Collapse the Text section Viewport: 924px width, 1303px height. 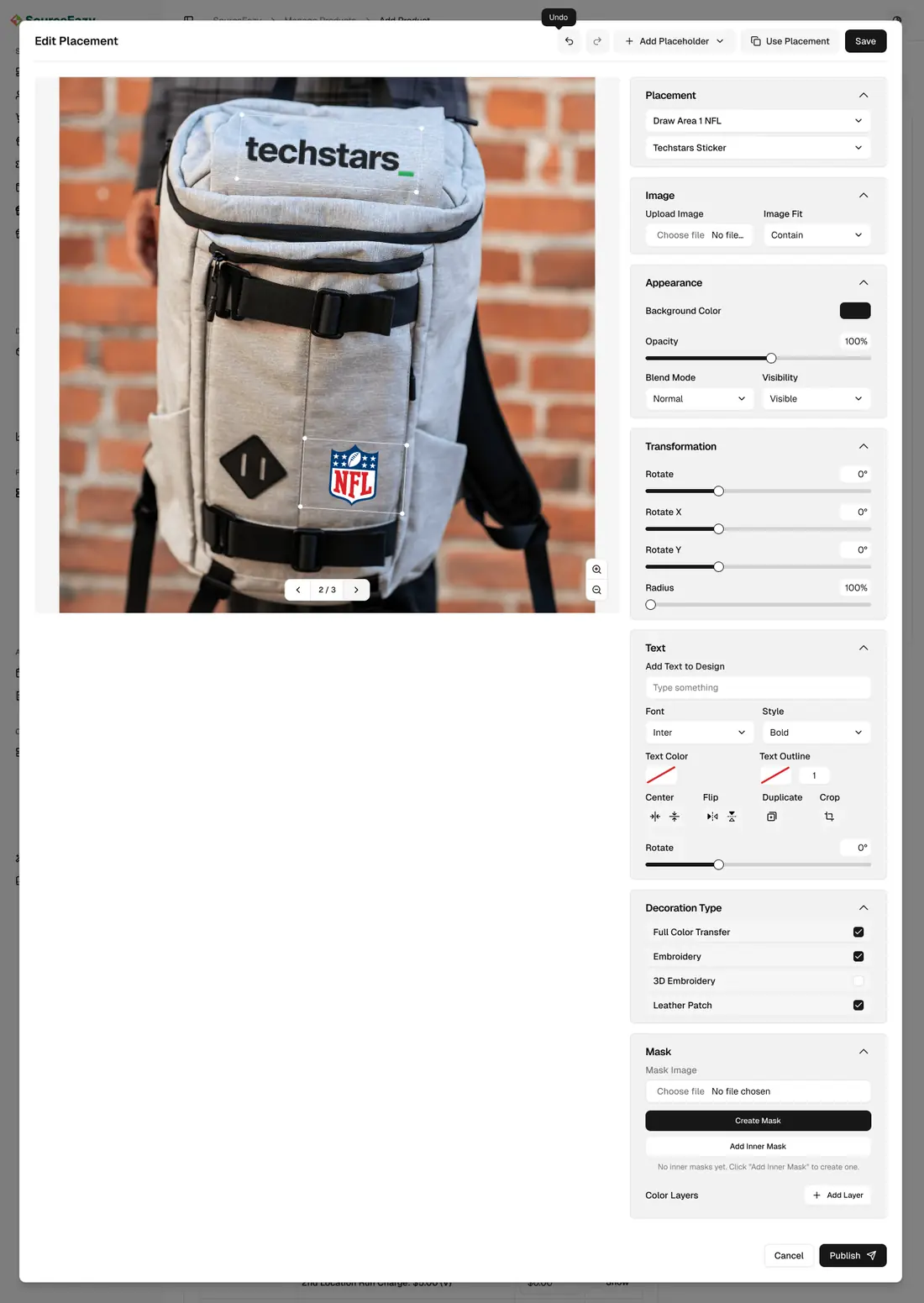[864, 648]
